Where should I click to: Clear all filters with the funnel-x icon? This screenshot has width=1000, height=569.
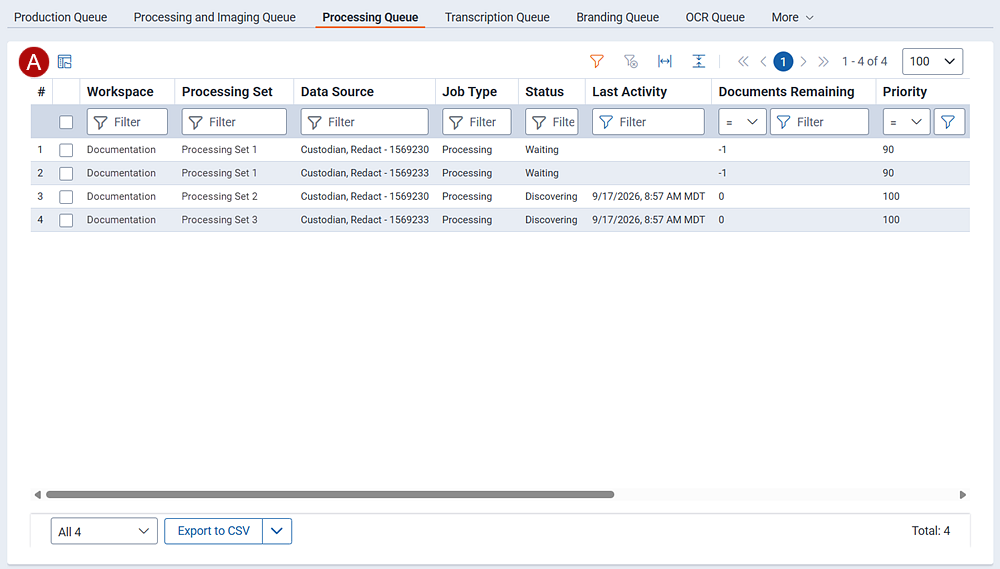pos(631,61)
